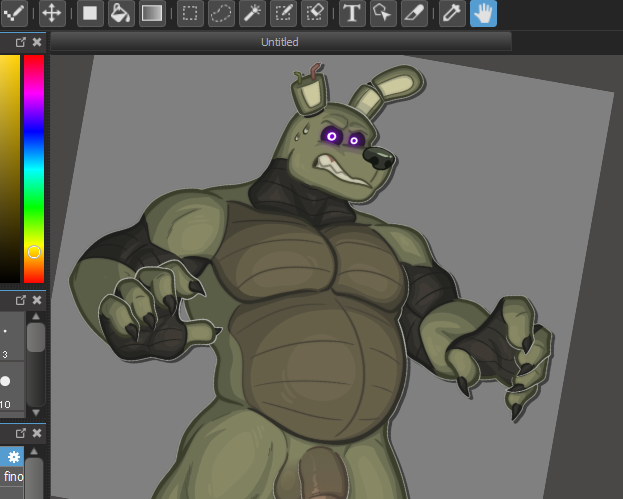The width and height of the screenshot is (623, 499).
Task: Click brush size scrollbar up arrow
Action: [36, 317]
